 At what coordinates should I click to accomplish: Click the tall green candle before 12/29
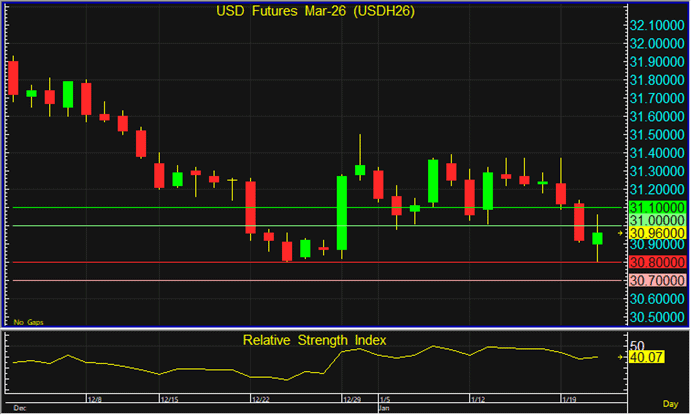(342, 212)
